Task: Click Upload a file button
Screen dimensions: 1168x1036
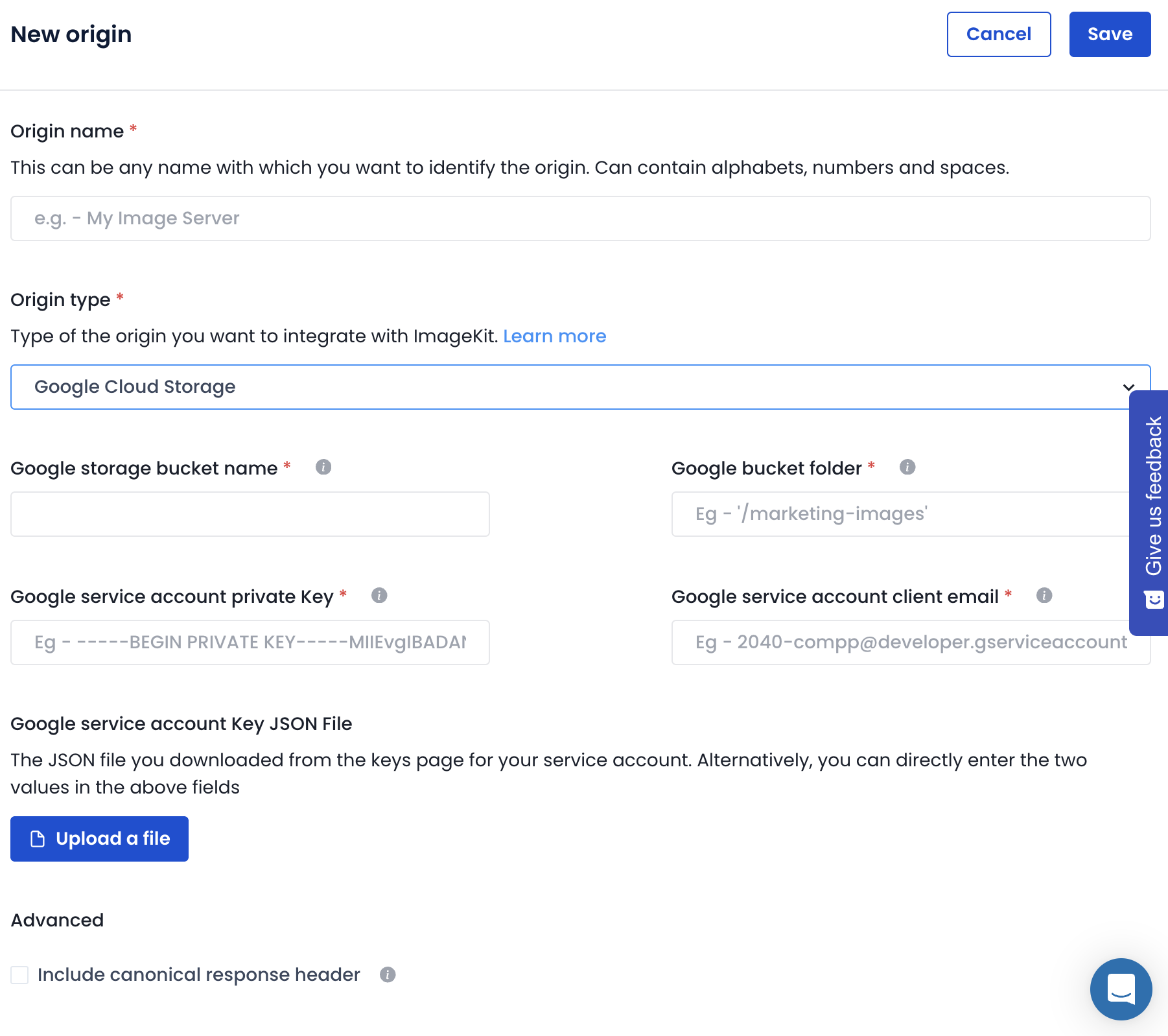Action: click(x=99, y=839)
